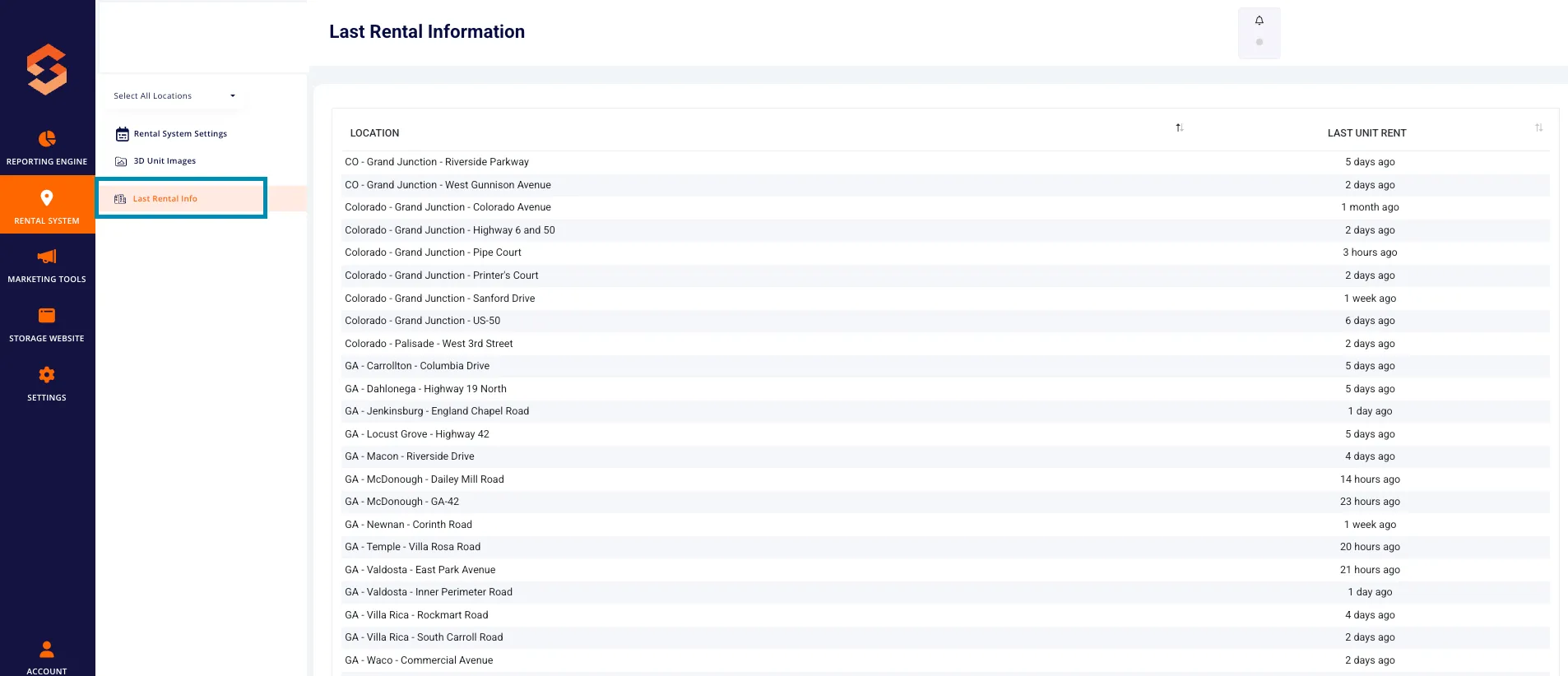
Task: Click the 1 month ago rent value
Action: 1370,207
